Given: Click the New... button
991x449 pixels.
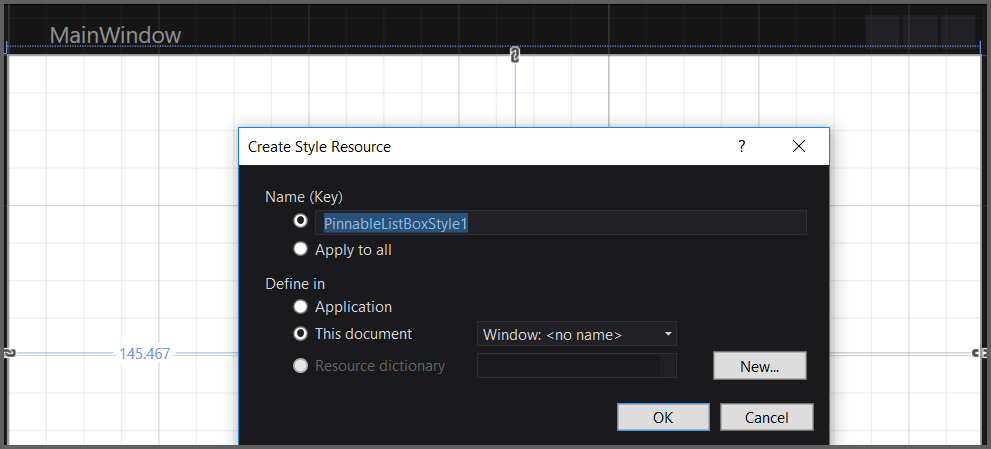Looking at the screenshot, I should (x=759, y=366).
